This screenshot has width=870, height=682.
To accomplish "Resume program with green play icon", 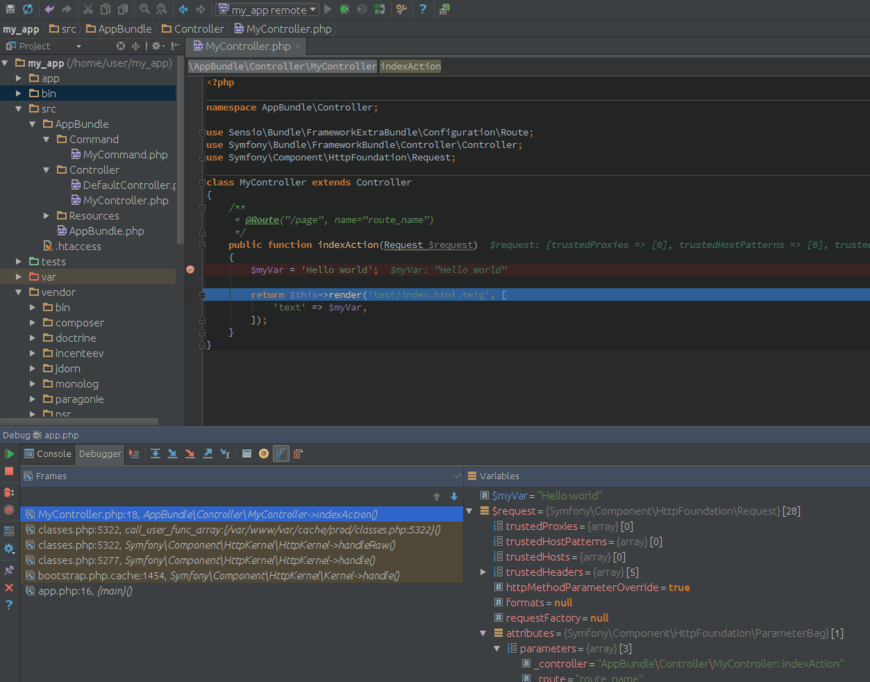I will 9,454.
